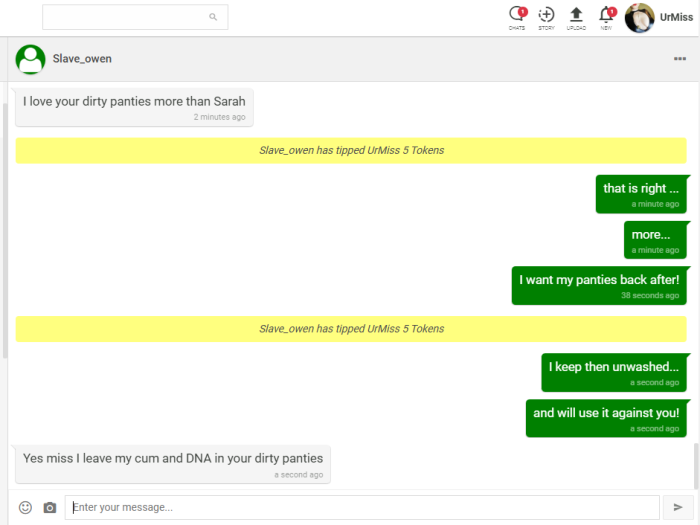The height and width of the screenshot is (525, 700).
Task: Open the UrMiss profile menu
Action: 676,17
